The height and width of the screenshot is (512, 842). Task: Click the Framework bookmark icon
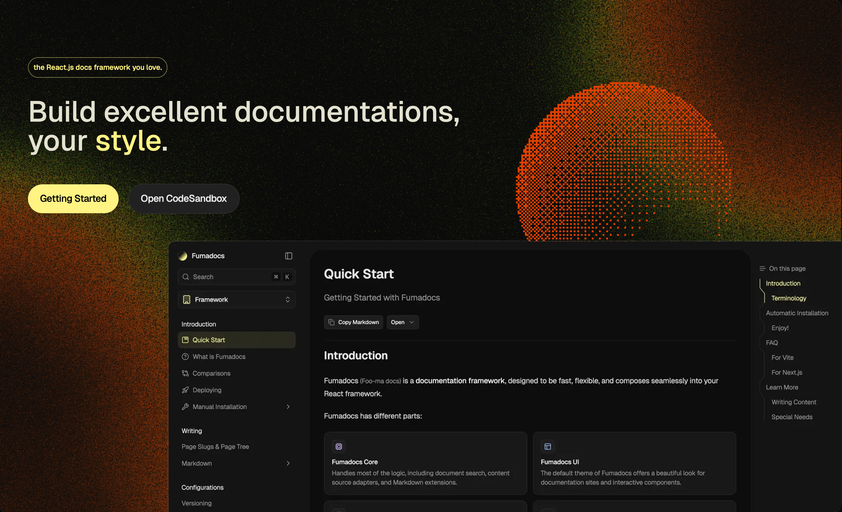pos(186,300)
